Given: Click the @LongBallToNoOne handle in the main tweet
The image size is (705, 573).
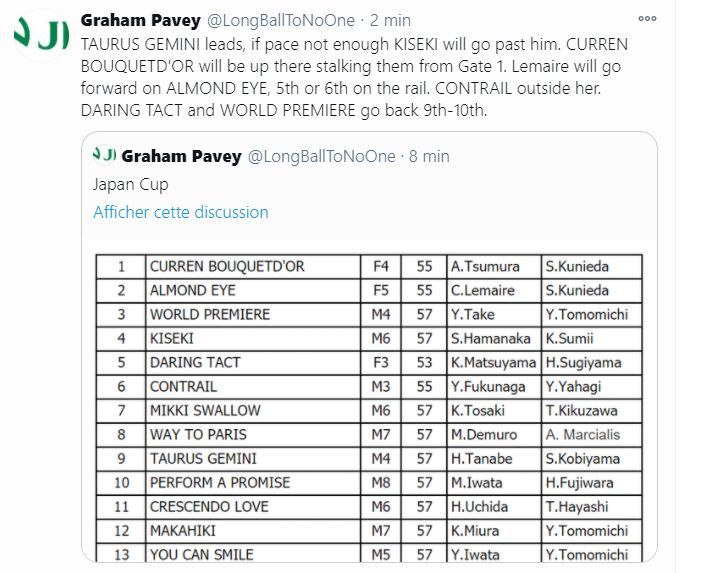Looking at the screenshot, I should [281, 20].
